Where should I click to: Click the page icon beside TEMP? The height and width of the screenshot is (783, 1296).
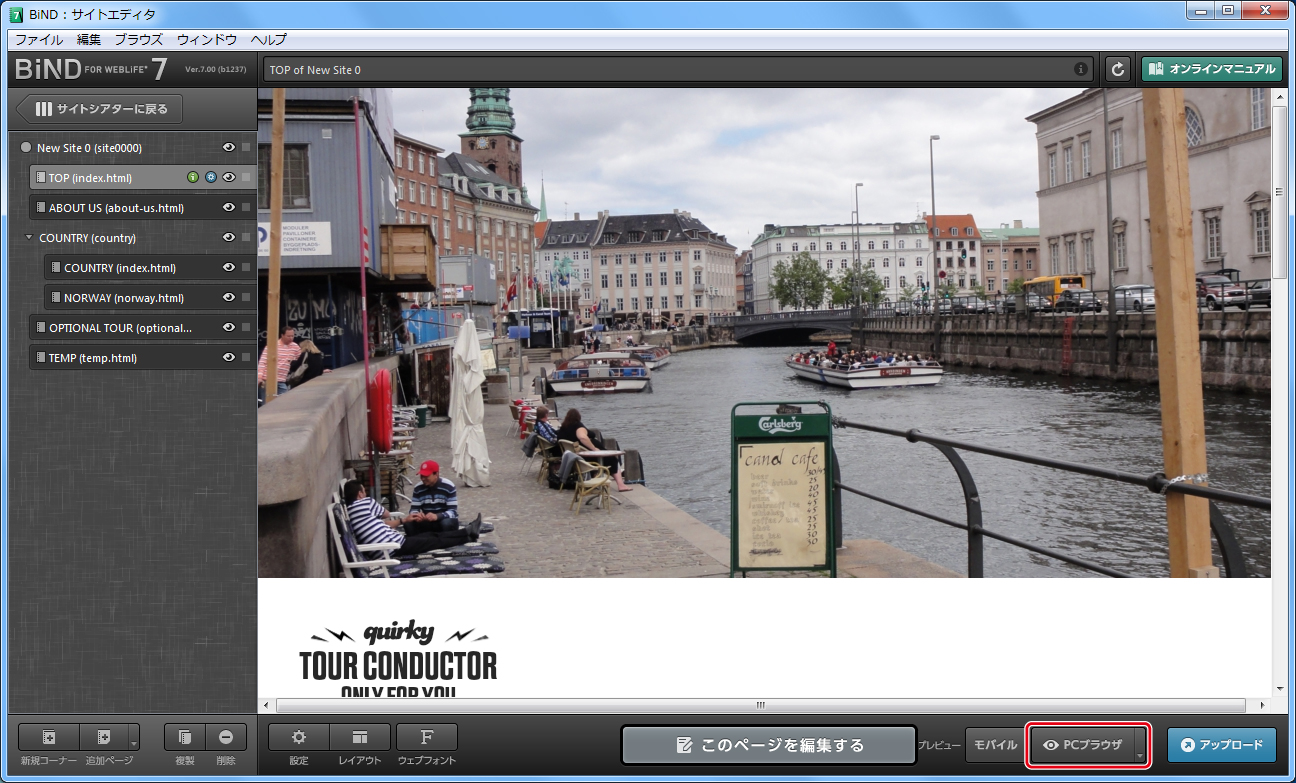point(40,358)
